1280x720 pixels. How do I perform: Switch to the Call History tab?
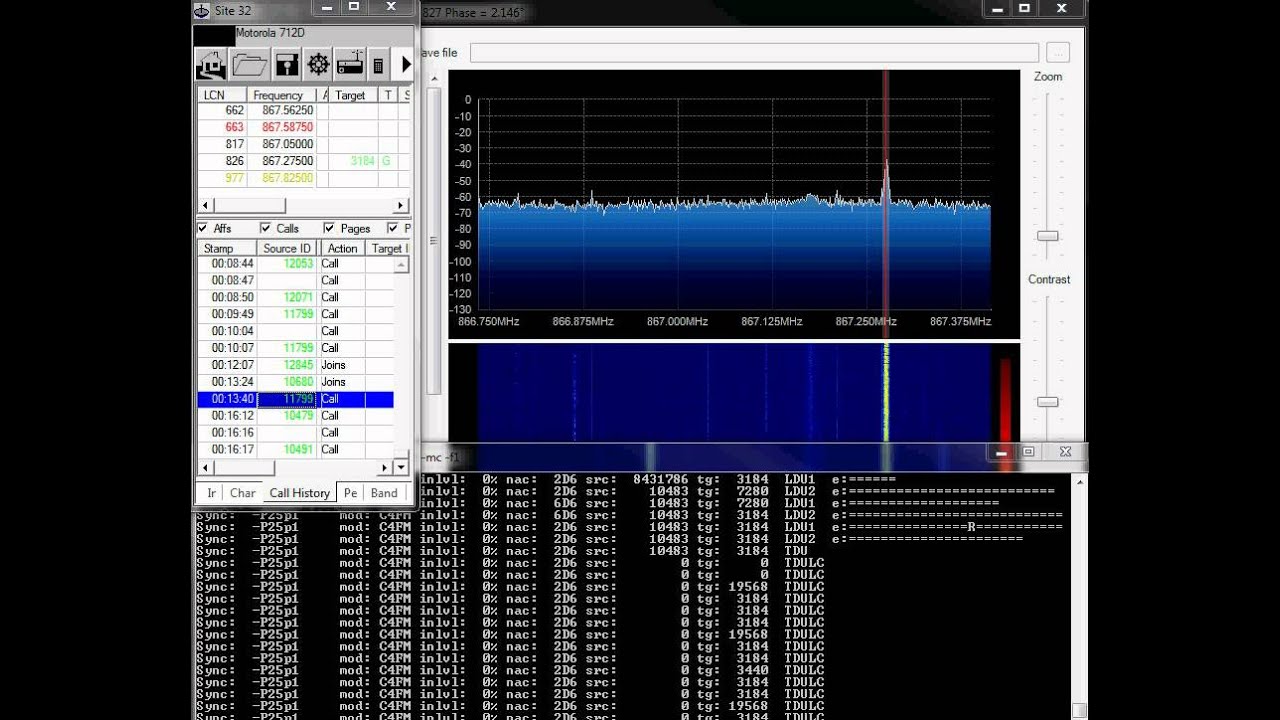point(299,492)
